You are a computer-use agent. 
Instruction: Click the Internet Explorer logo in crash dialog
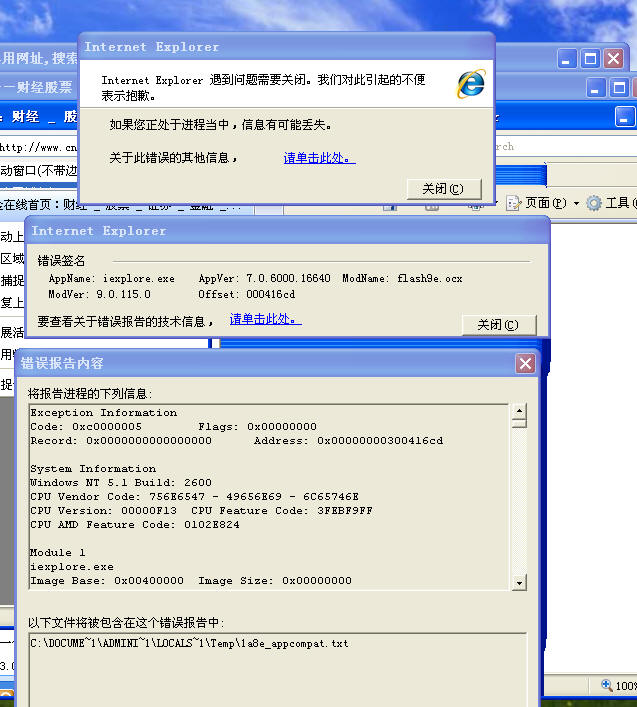tap(471, 84)
